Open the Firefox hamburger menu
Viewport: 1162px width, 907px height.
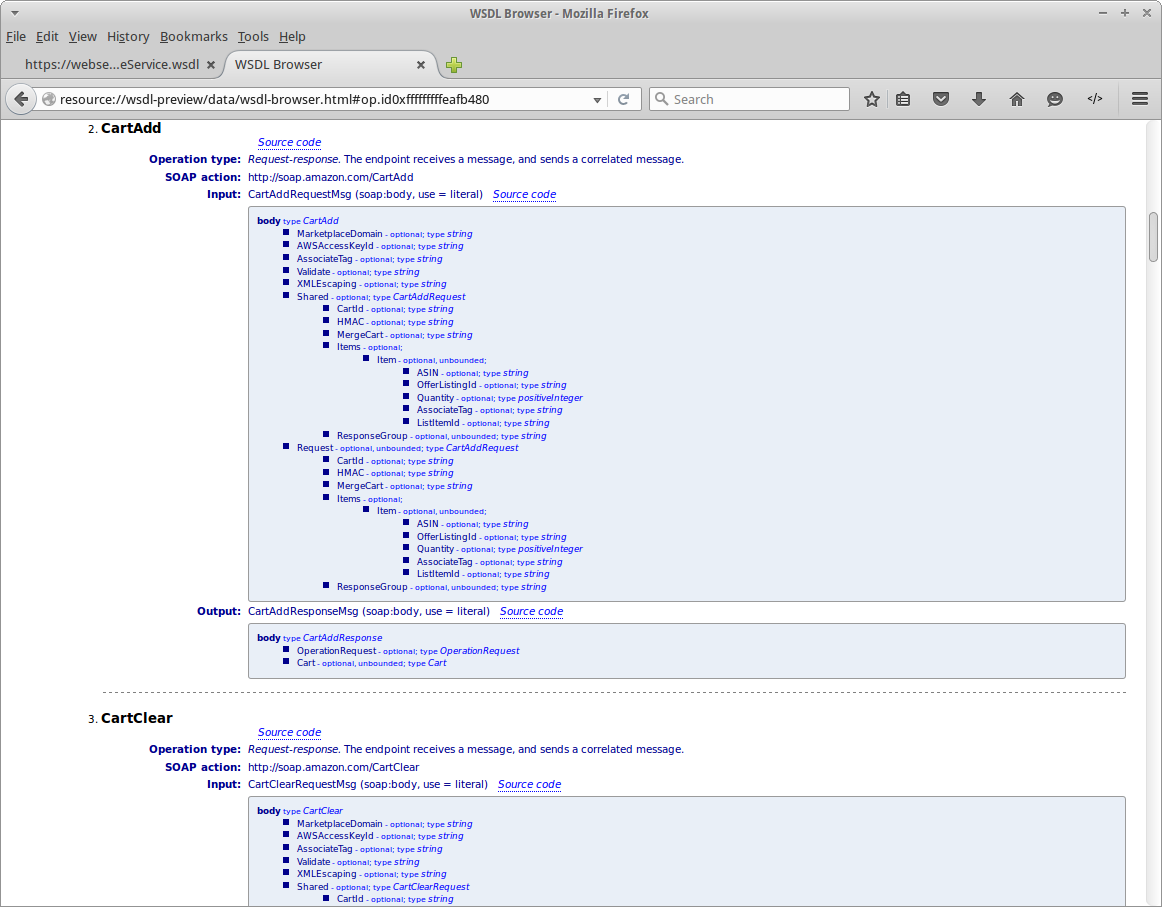point(1140,99)
